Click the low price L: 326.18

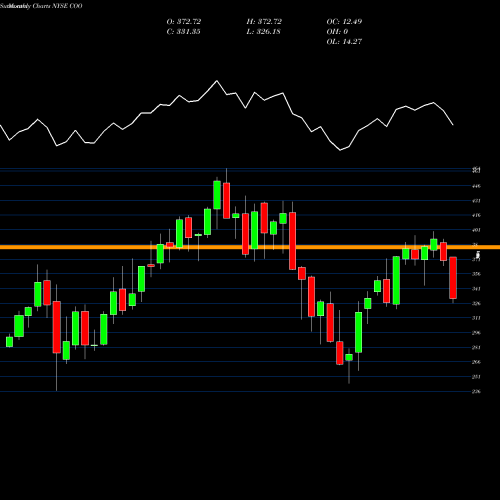click(263, 31)
